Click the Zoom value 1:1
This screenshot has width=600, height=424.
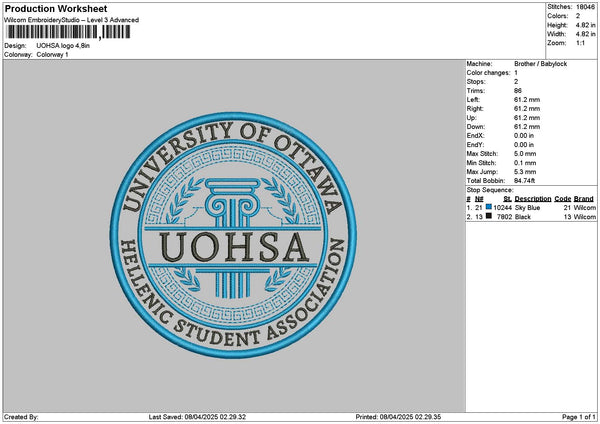pyautogui.click(x=580, y=43)
